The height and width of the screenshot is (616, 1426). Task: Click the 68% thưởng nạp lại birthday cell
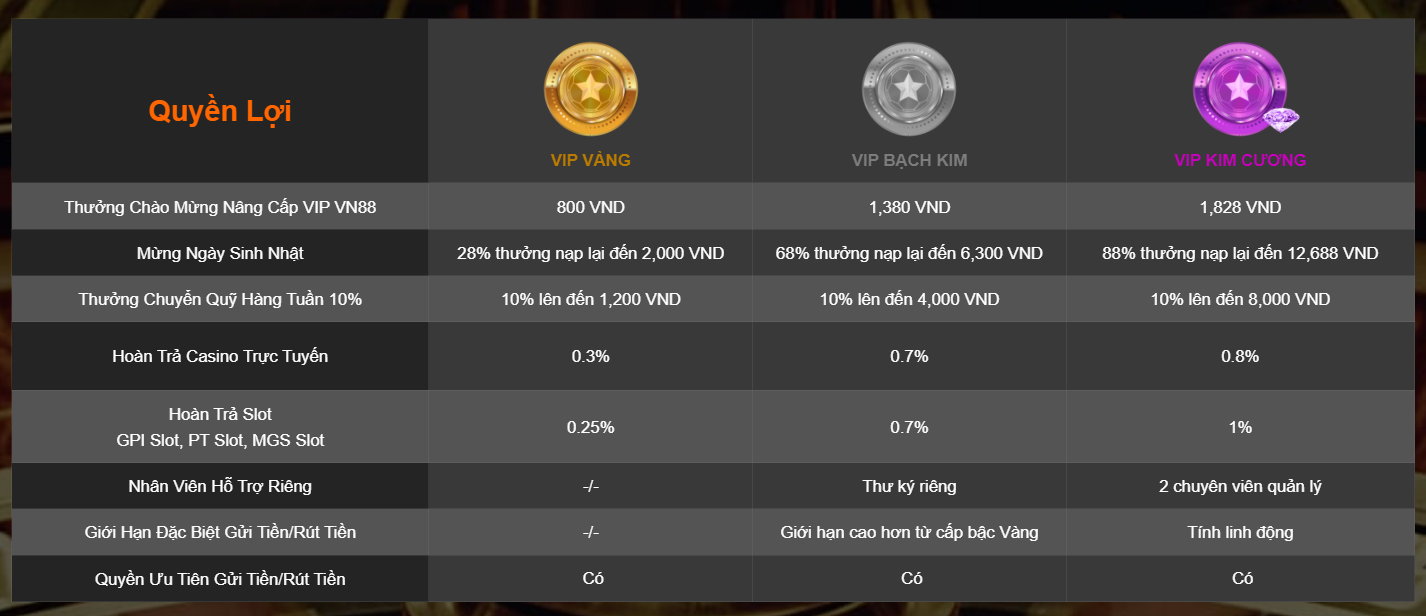tap(909, 254)
